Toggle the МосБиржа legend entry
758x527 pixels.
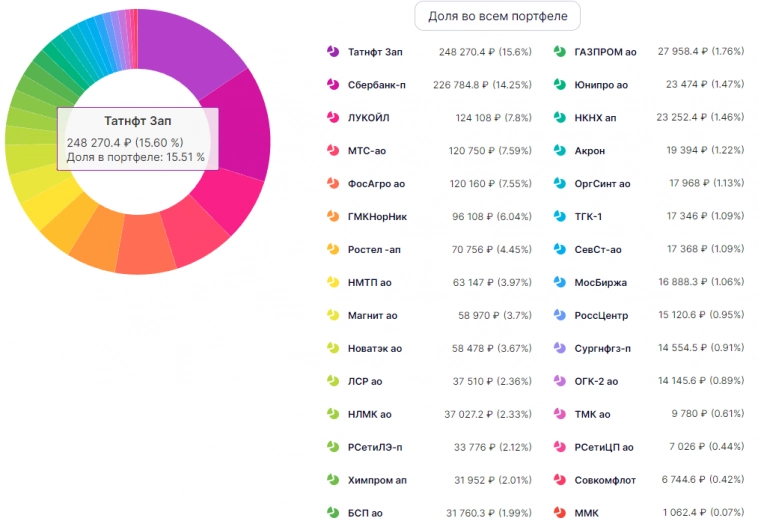point(601,282)
